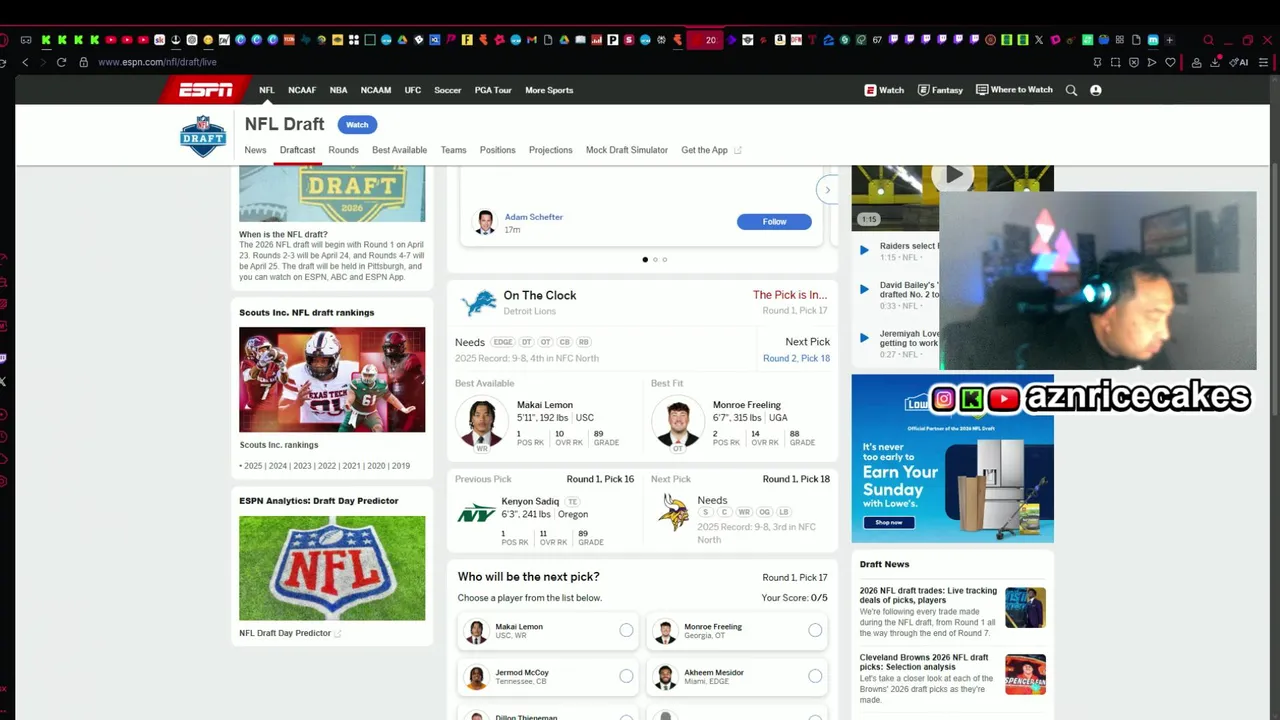Open Where to Watch link
This screenshot has width=1280, height=720.
click(x=1014, y=90)
